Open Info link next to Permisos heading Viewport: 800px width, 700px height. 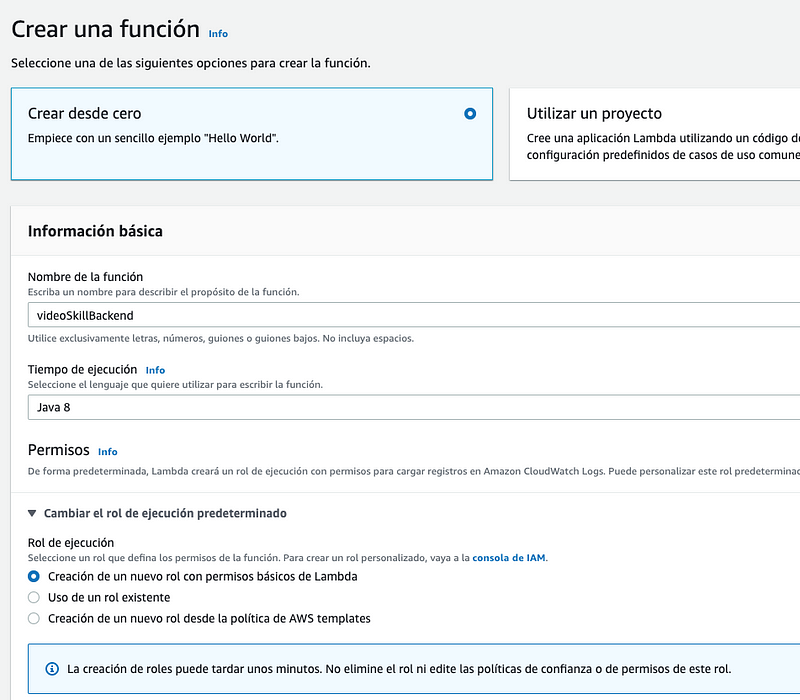click(107, 452)
